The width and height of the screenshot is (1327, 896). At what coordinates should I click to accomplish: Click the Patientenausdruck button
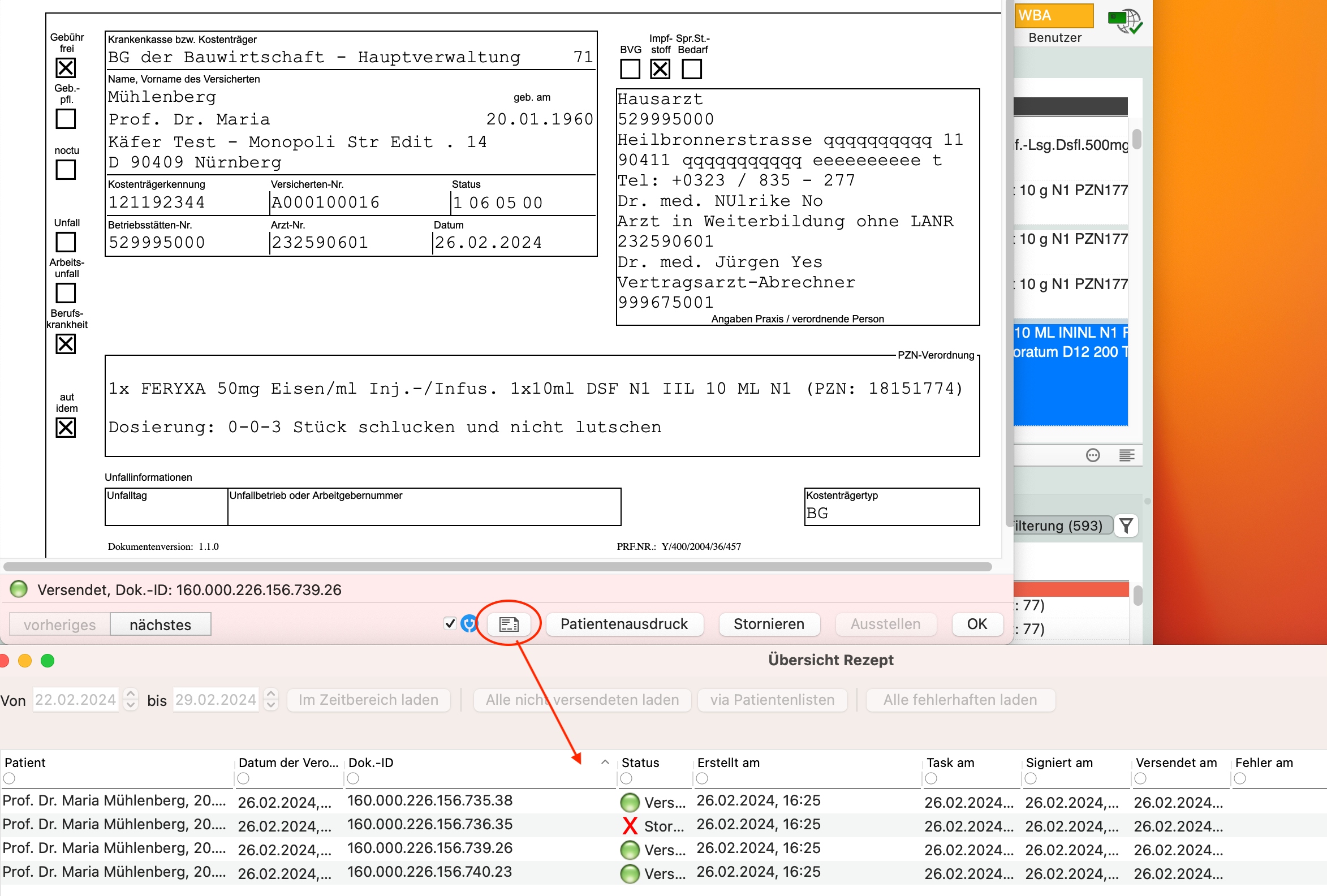coord(624,624)
